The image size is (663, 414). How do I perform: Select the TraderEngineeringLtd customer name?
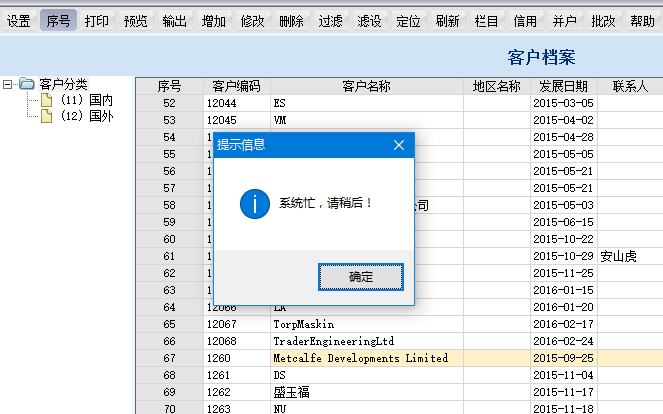[367, 341]
